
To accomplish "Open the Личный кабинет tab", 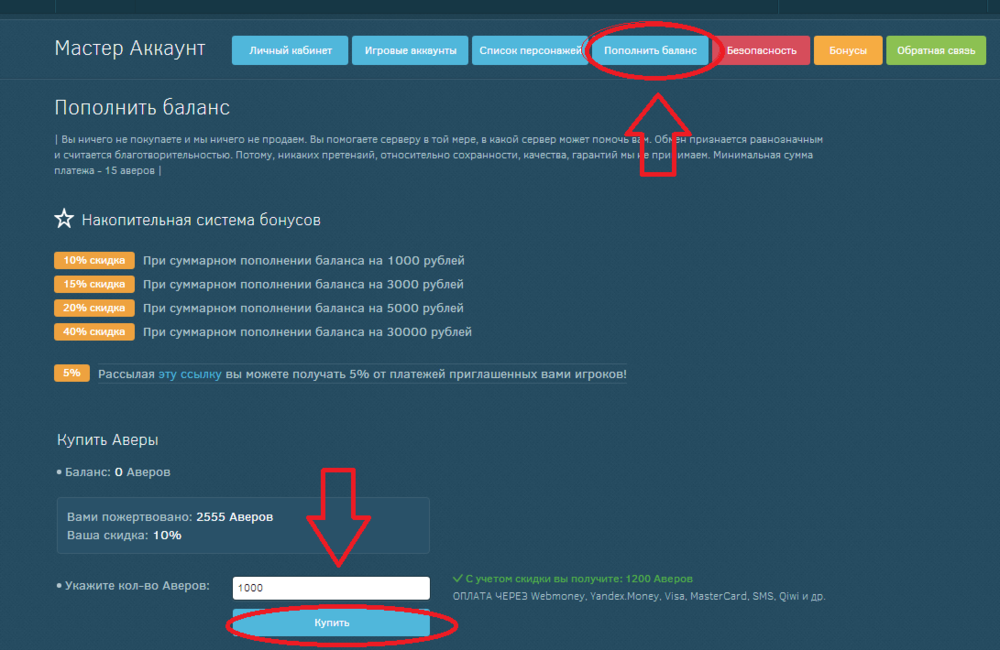I will (289, 50).
